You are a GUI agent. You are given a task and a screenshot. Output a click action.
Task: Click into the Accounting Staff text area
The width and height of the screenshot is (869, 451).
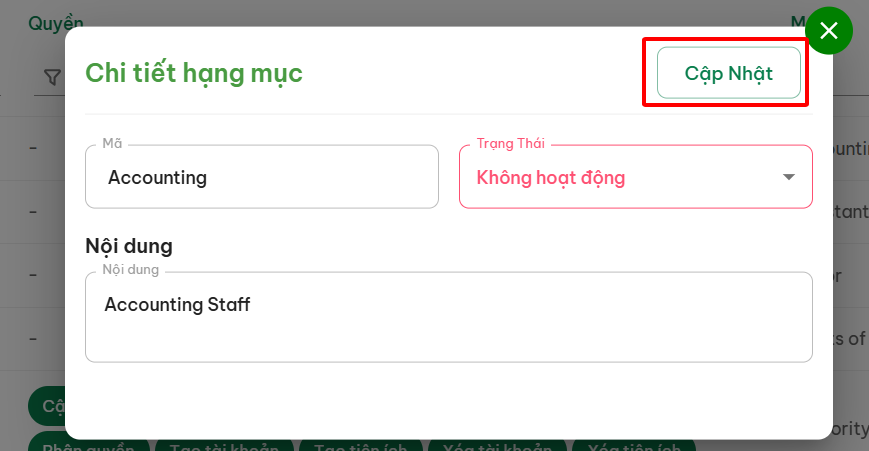[x=448, y=317]
